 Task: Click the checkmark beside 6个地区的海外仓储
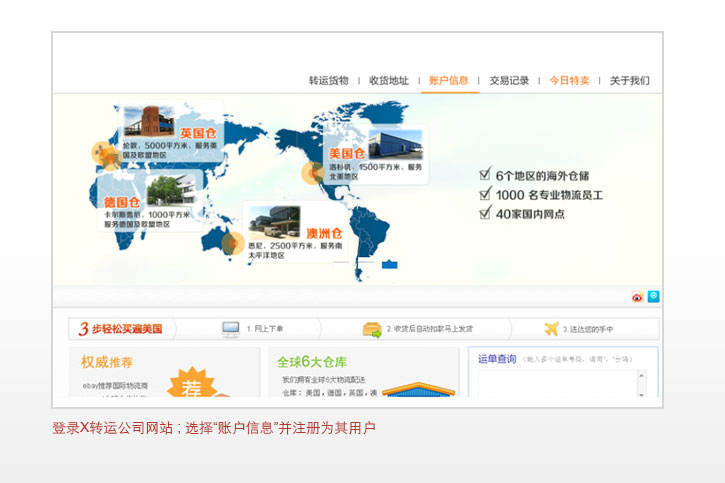pos(485,175)
